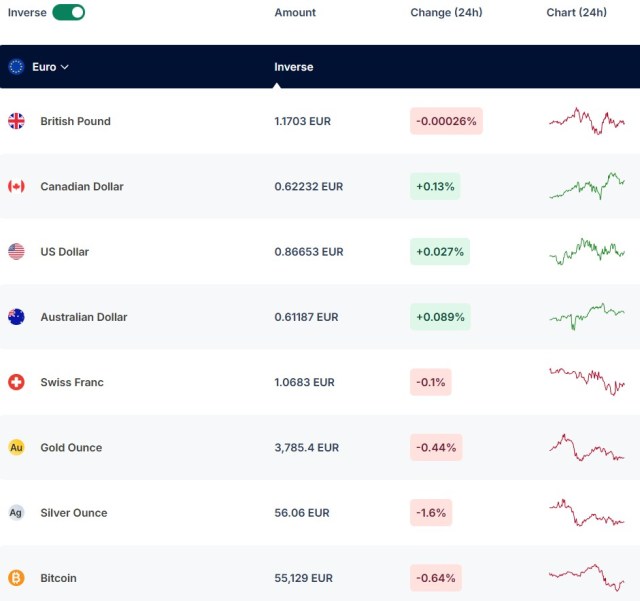Click the Silver Ounce Ag icon
The width and height of the screenshot is (640, 601).
pyautogui.click(x=16, y=512)
